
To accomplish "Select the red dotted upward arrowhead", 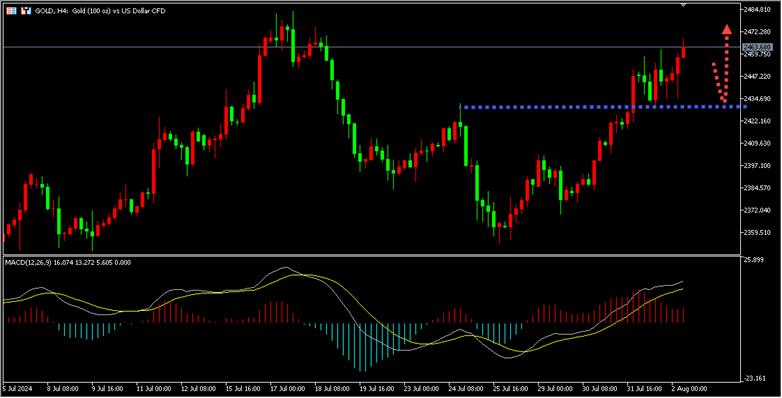I will tap(727, 29).
